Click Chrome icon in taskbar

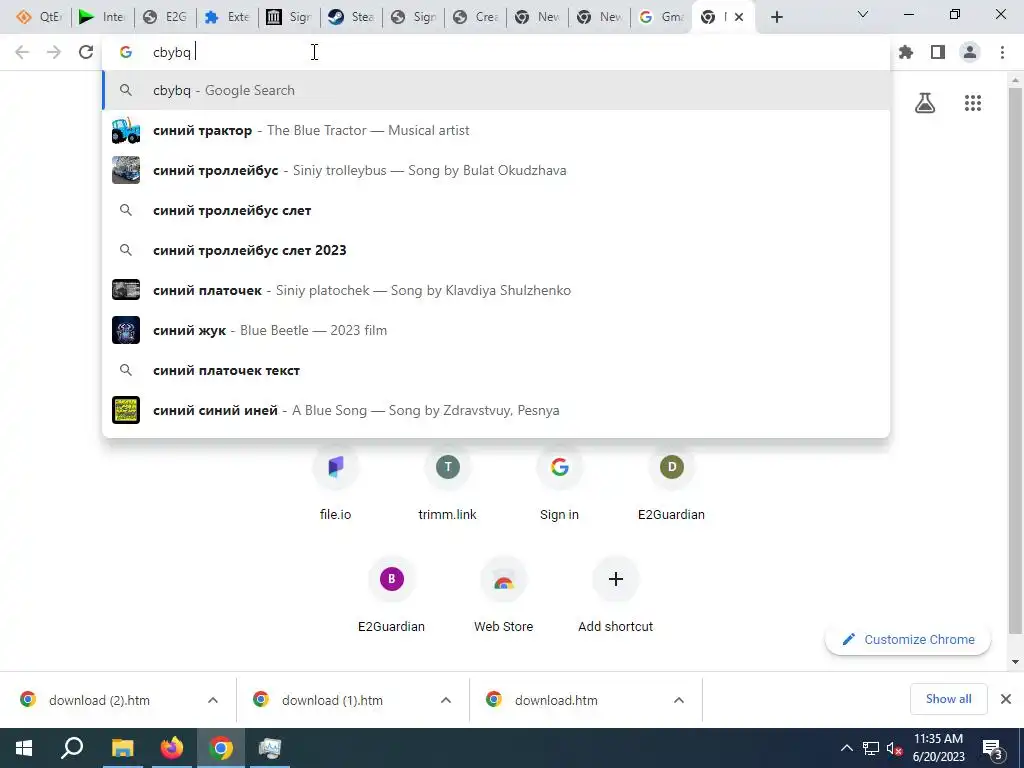221,748
